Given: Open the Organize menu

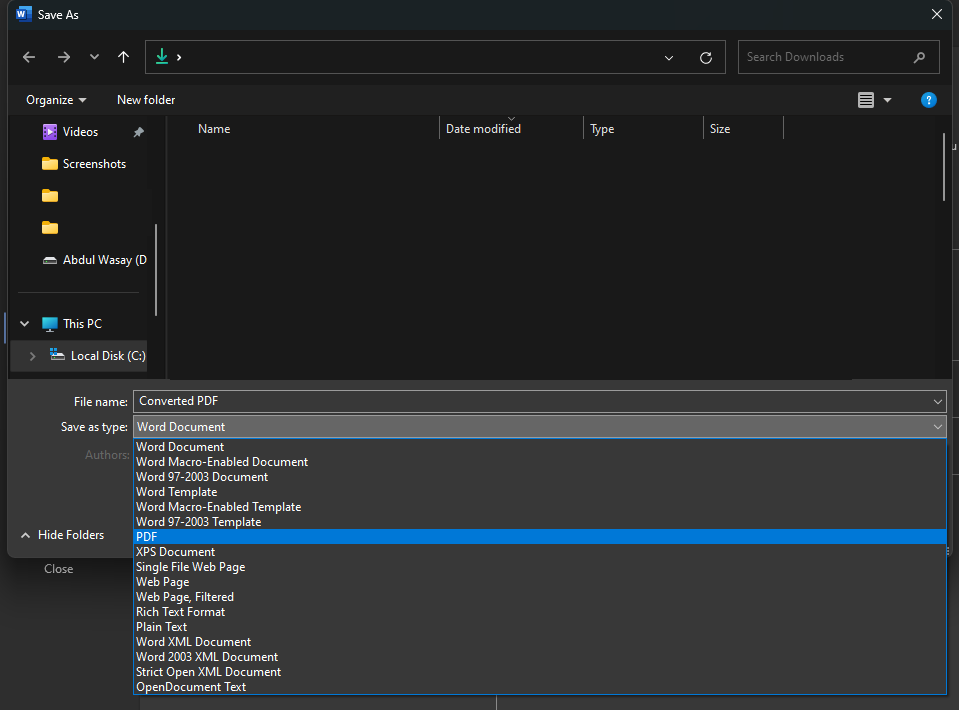Looking at the screenshot, I should click(x=56, y=100).
